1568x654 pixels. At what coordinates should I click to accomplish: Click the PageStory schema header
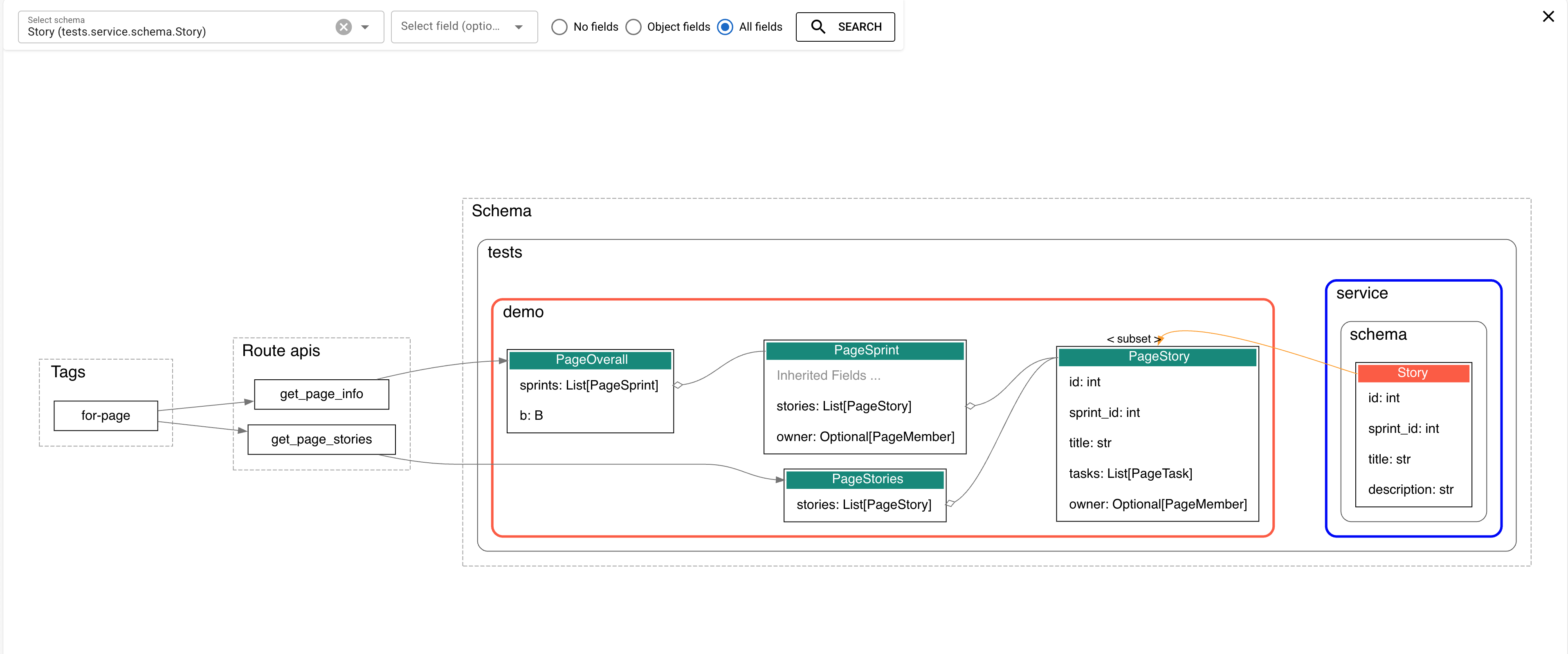(1158, 356)
